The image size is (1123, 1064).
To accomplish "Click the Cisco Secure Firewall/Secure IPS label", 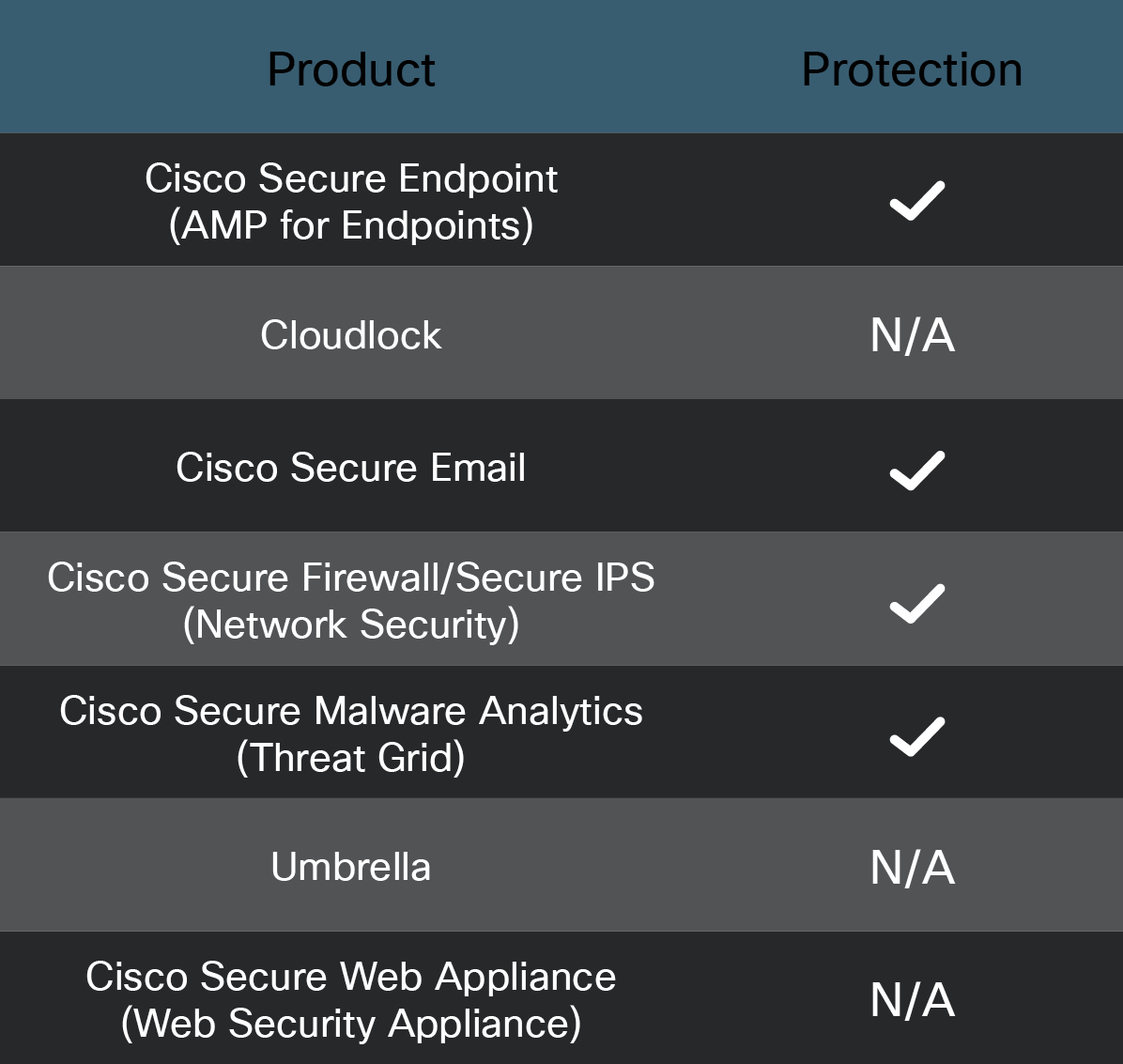I will 351,578.
